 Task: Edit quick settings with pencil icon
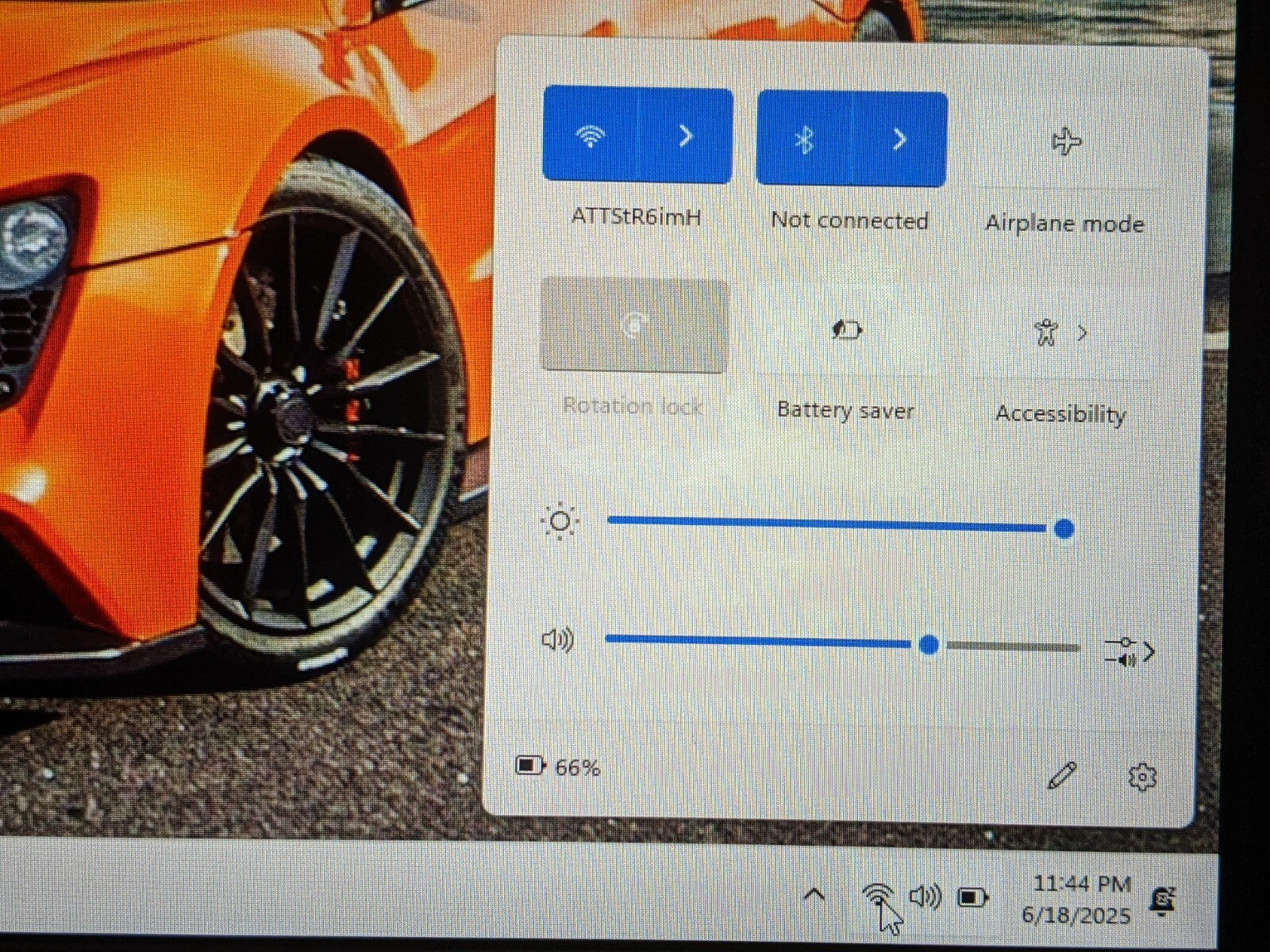tap(1061, 775)
